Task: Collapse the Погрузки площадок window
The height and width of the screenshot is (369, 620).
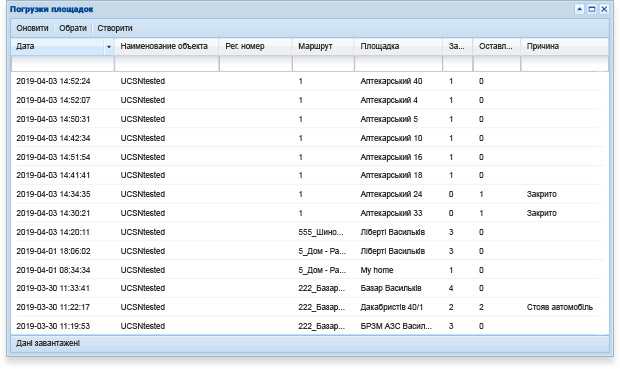Action: (579, 9)
